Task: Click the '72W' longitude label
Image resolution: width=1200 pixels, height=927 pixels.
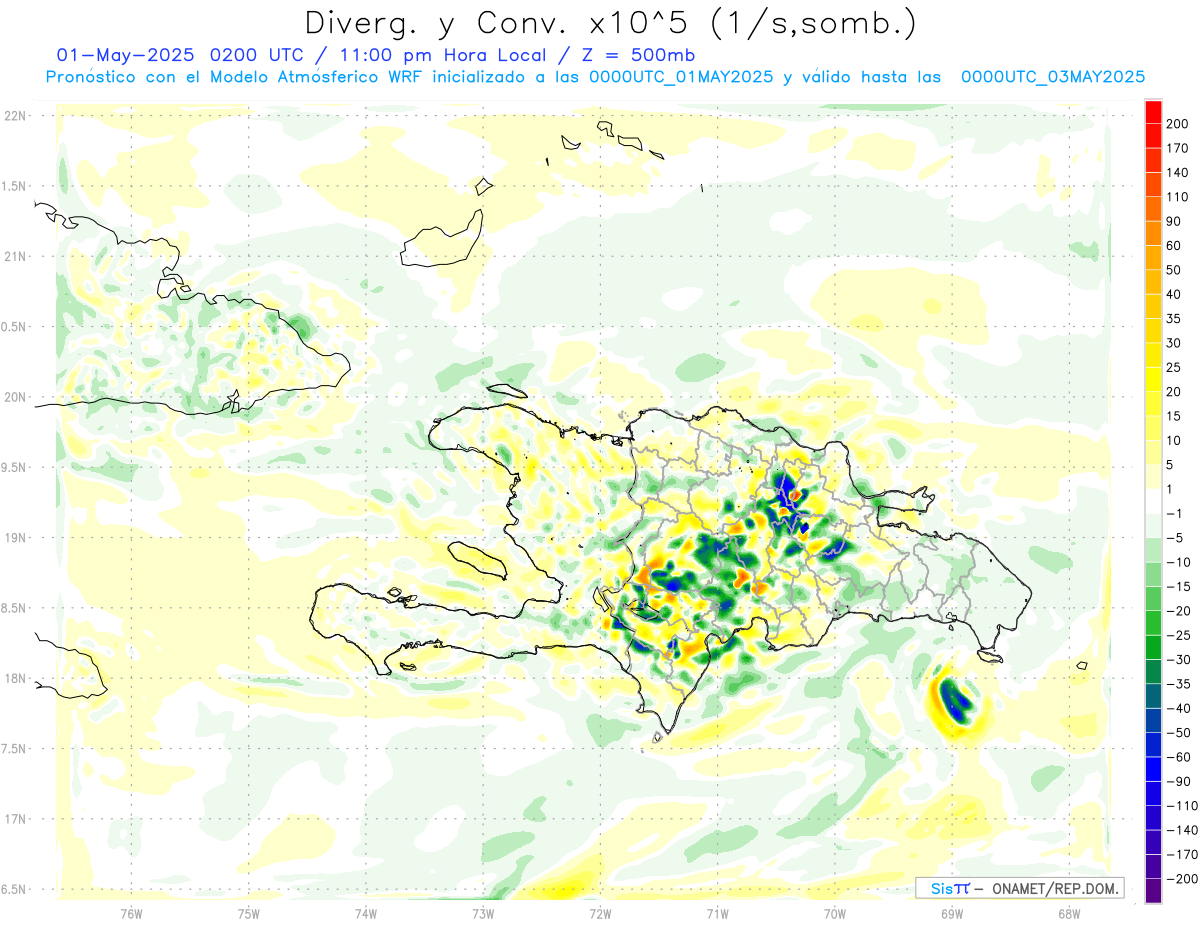Action: point(600,913)
